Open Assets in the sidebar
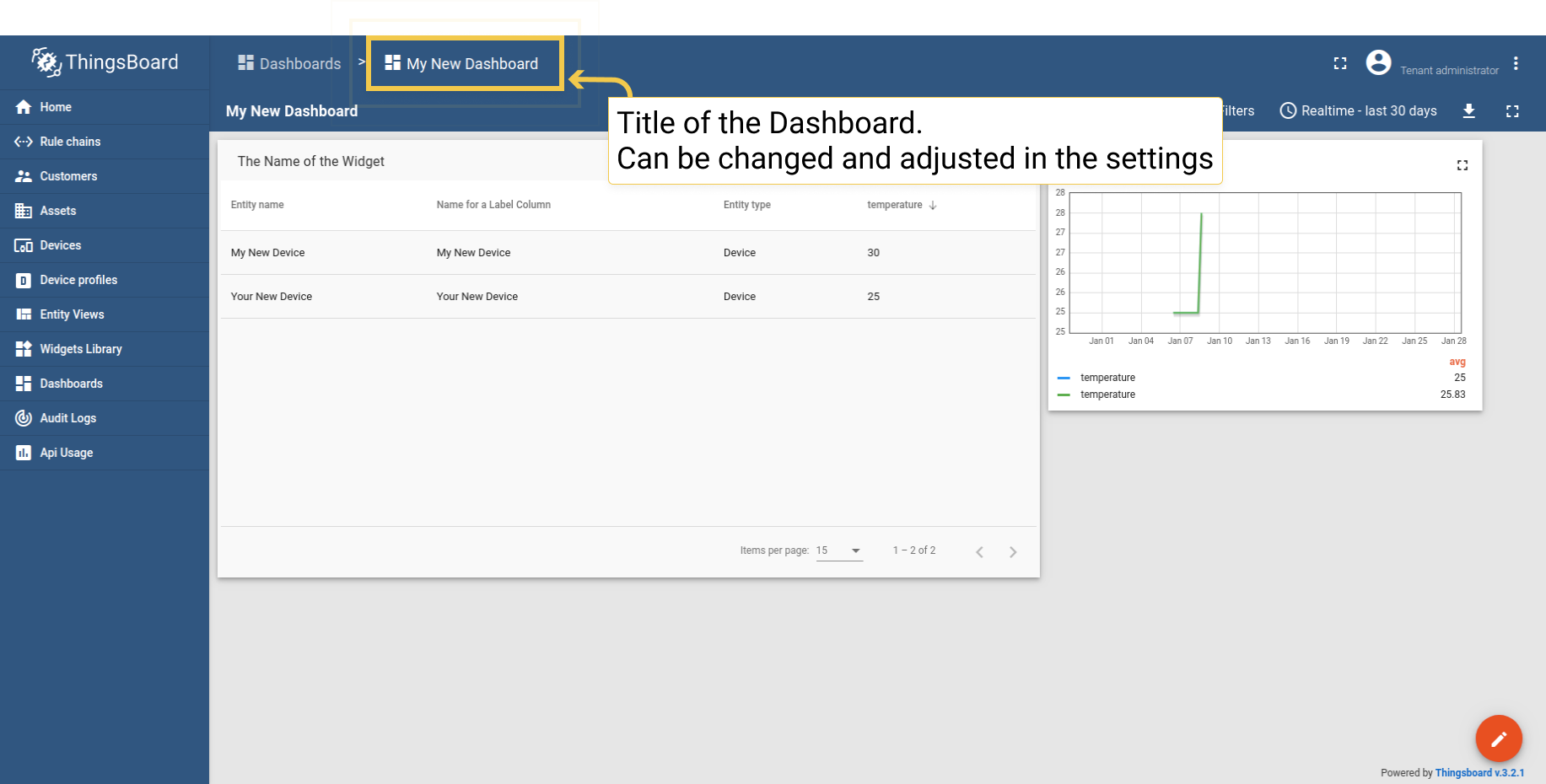Image resolution: width=1546 pixels, height=784 pixels. [x=105, y=211]
